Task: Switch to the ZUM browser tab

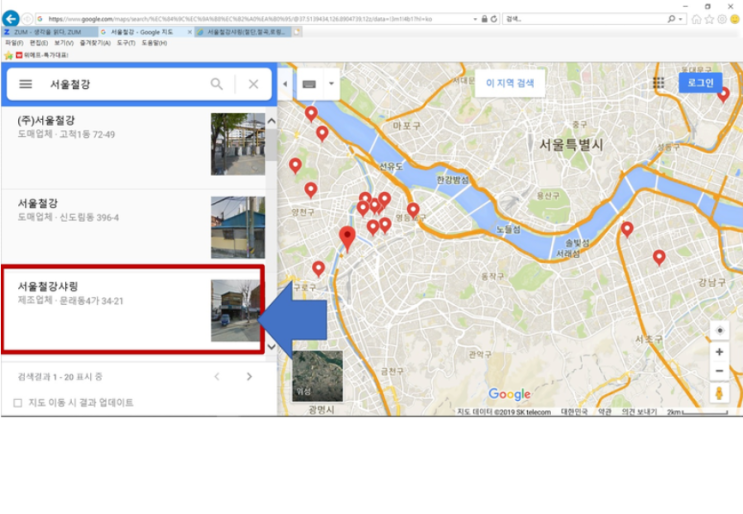Action: [50, 32]
